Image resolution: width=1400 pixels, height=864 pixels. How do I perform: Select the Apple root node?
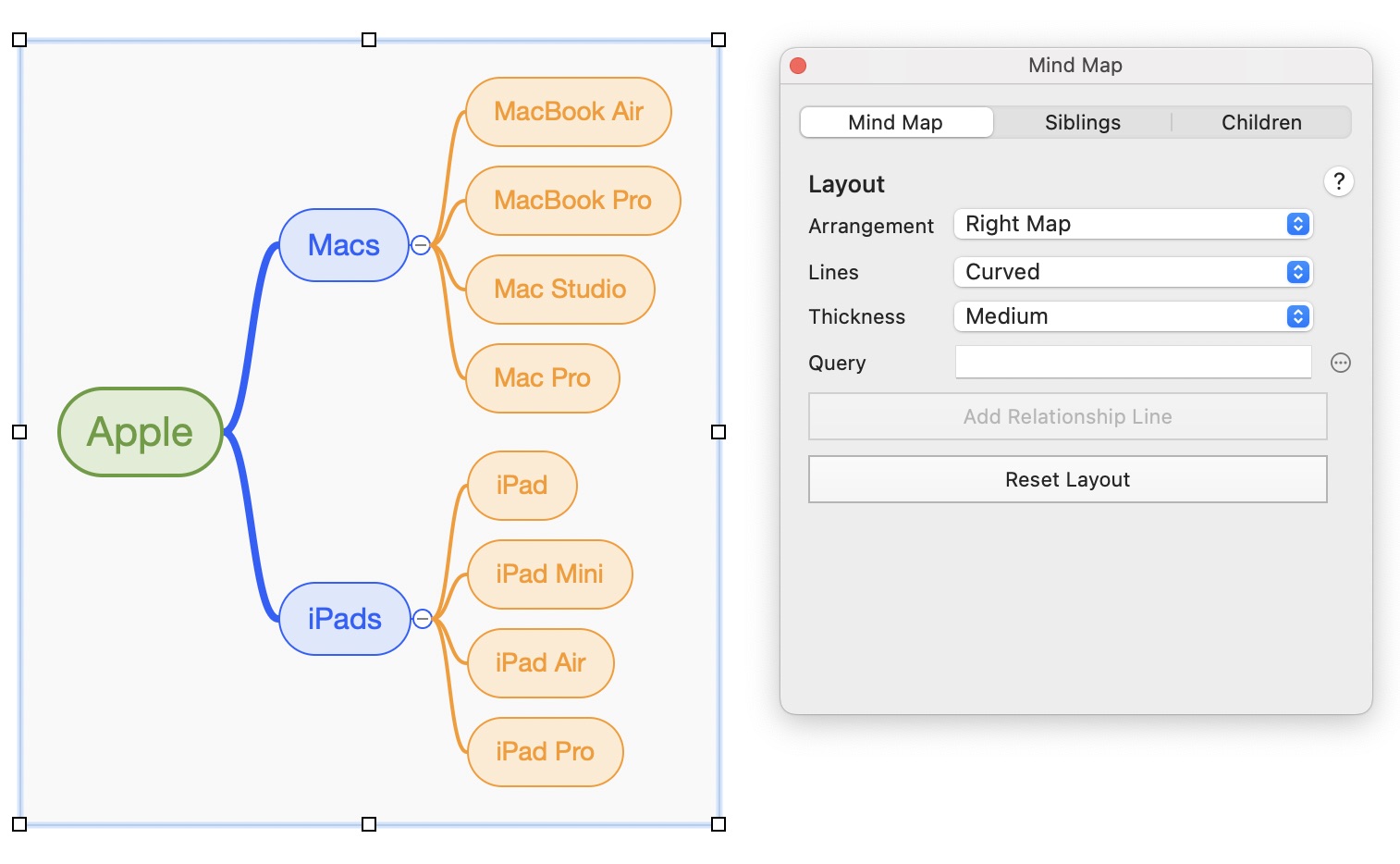(x=141, y=432)
